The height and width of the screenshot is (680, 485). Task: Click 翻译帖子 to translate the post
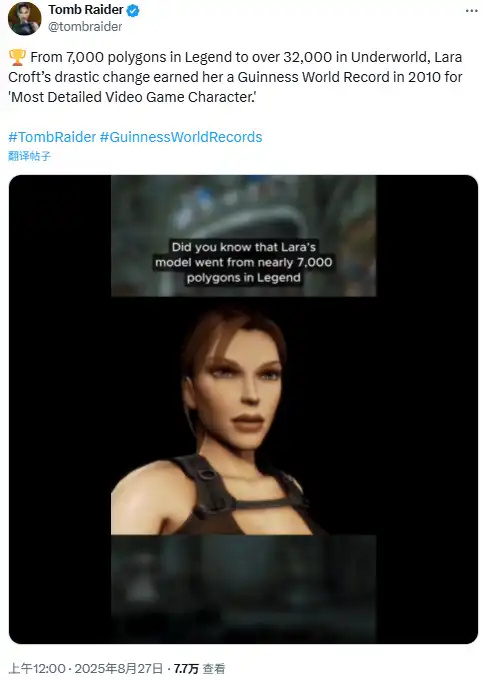[29, 156]
